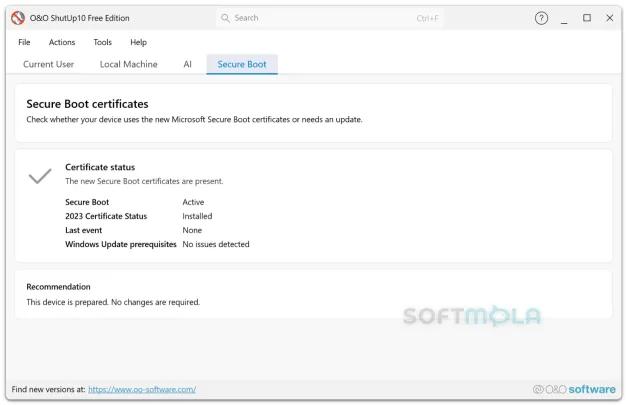This screenshot has width=627, height=405.
Task: Click the 'Active' Secure Boot value
Action: click(193, 202)
